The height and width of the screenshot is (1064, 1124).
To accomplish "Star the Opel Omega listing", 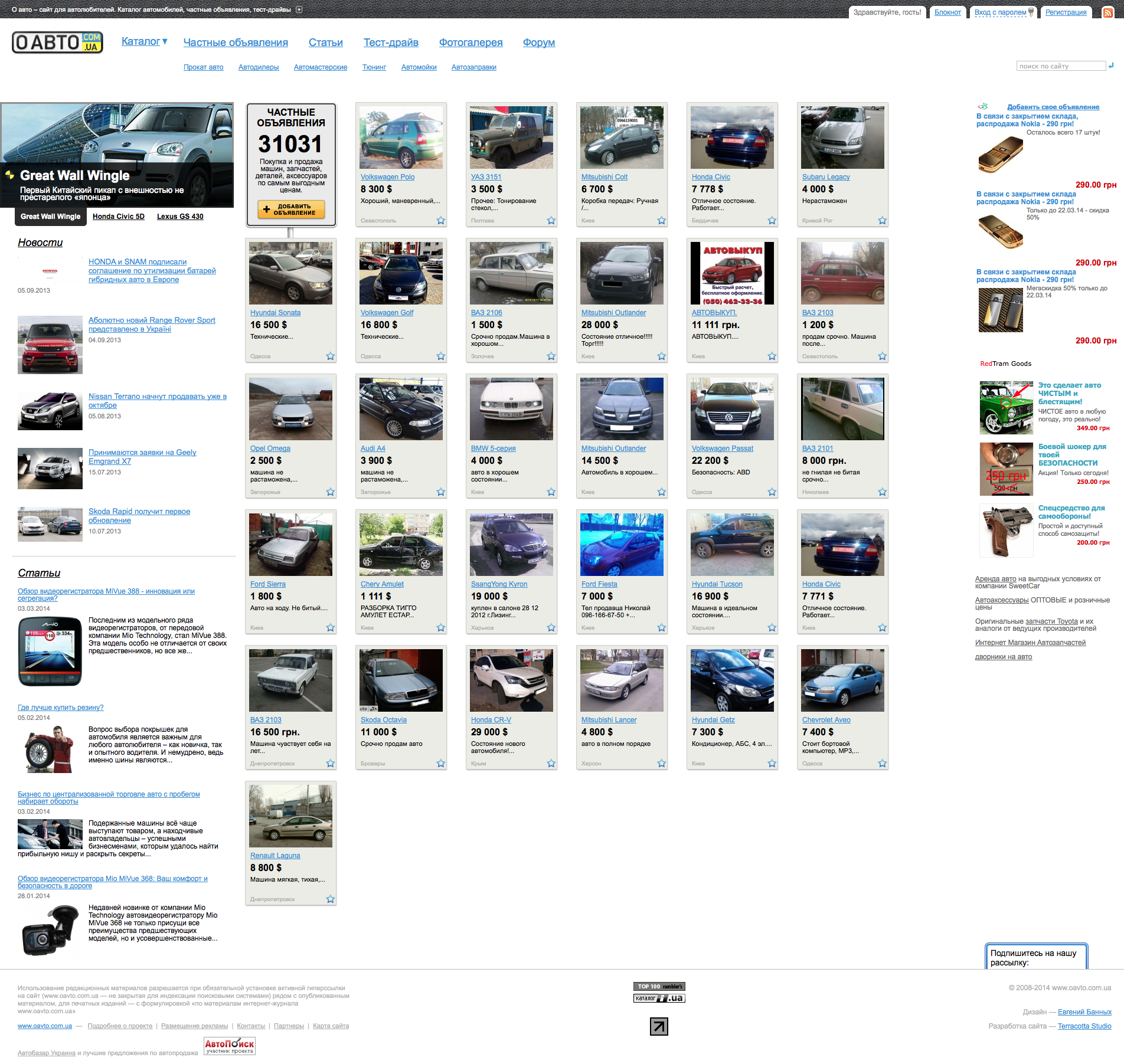I will click(331, 492).
